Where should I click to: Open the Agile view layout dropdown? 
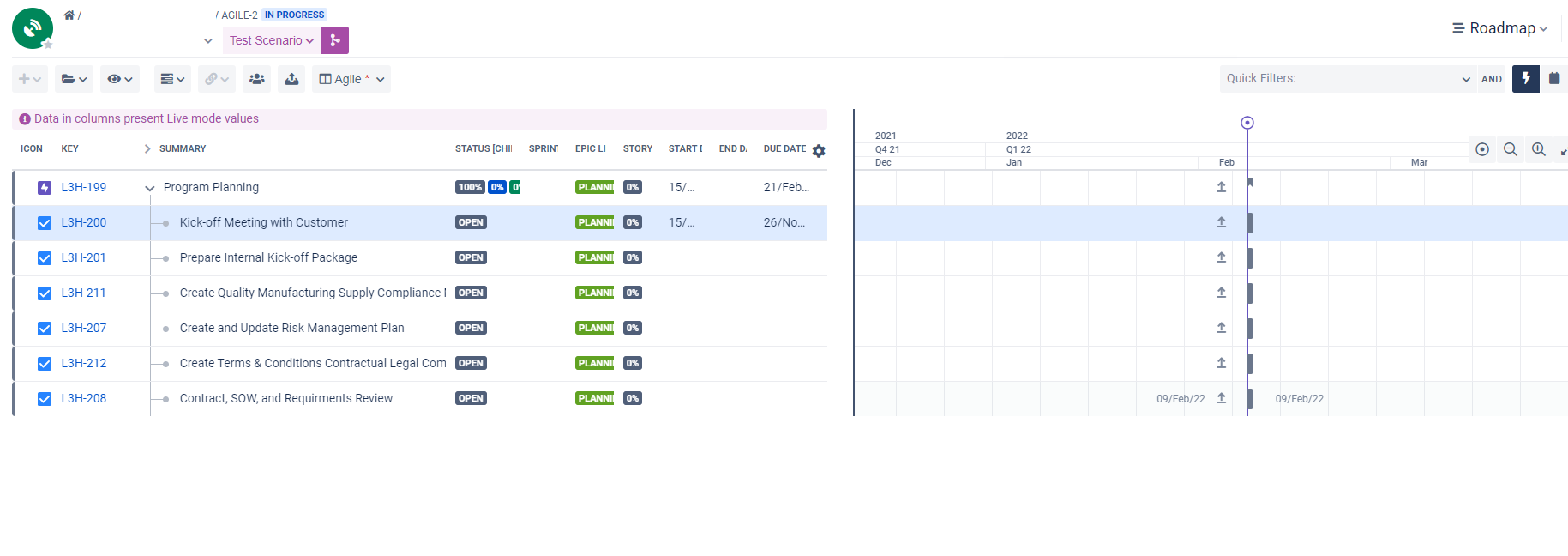pyautogui.click(x=351, y=79)
